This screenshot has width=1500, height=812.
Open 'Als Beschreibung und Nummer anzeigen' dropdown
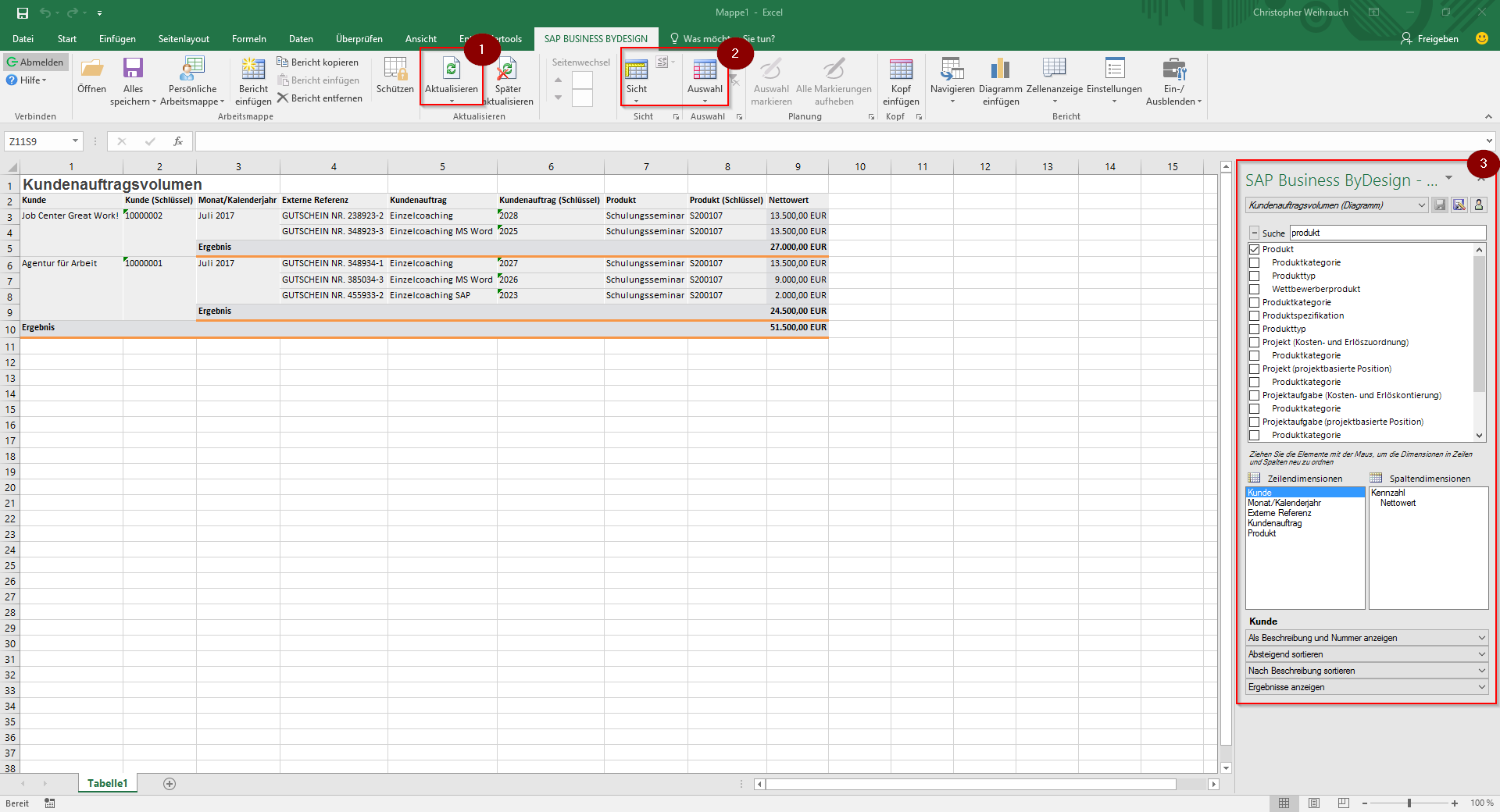pyautogui.click(x=1366, y=638)
